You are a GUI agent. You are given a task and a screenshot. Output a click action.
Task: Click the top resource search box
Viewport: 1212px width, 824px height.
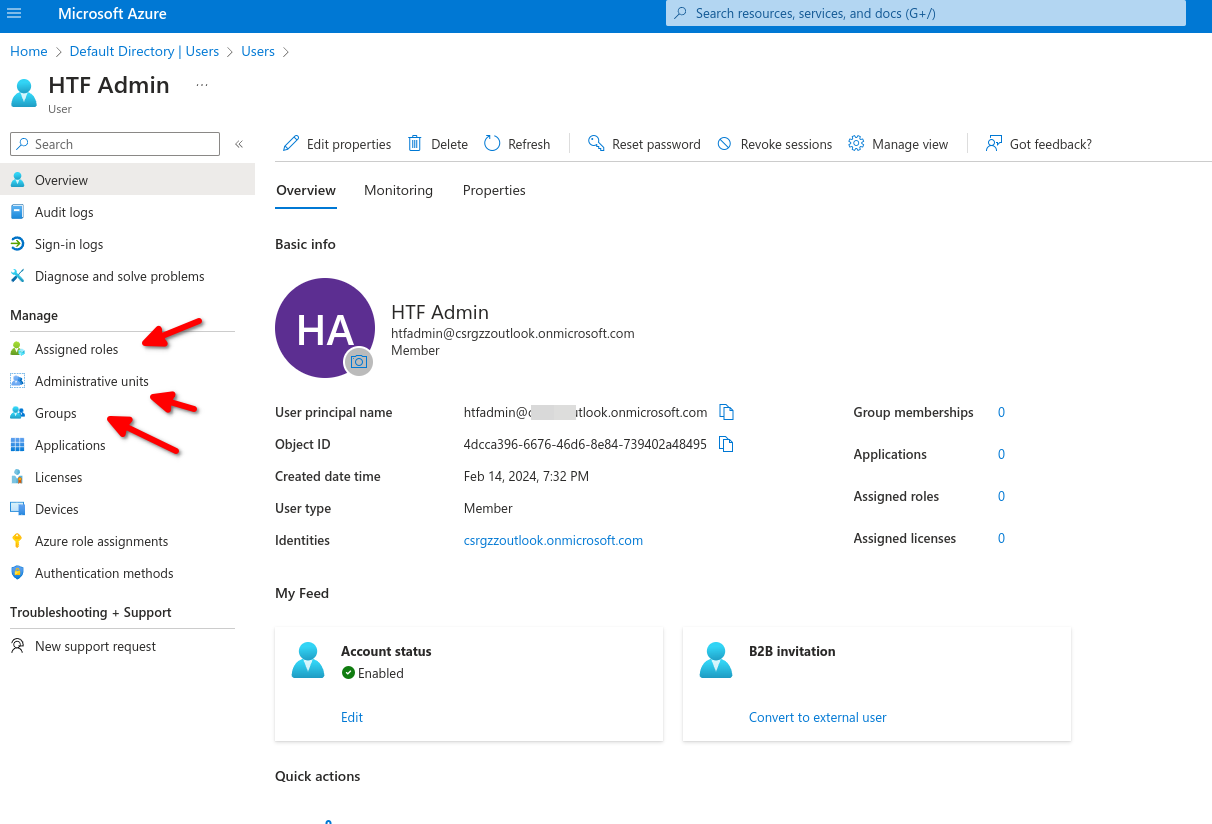925,14
